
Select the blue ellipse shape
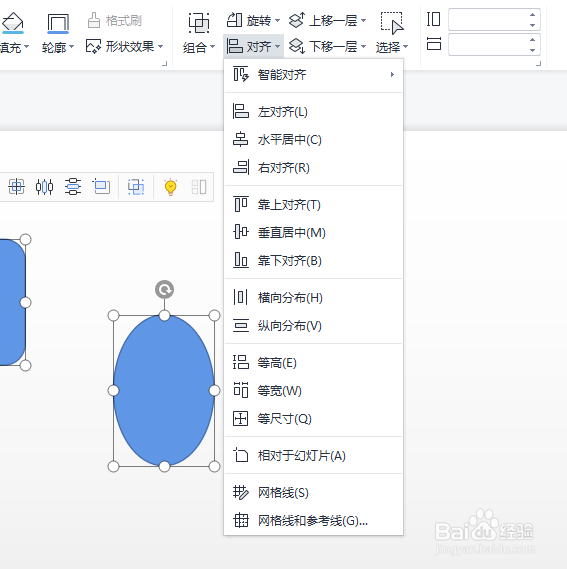click(164, 391)
